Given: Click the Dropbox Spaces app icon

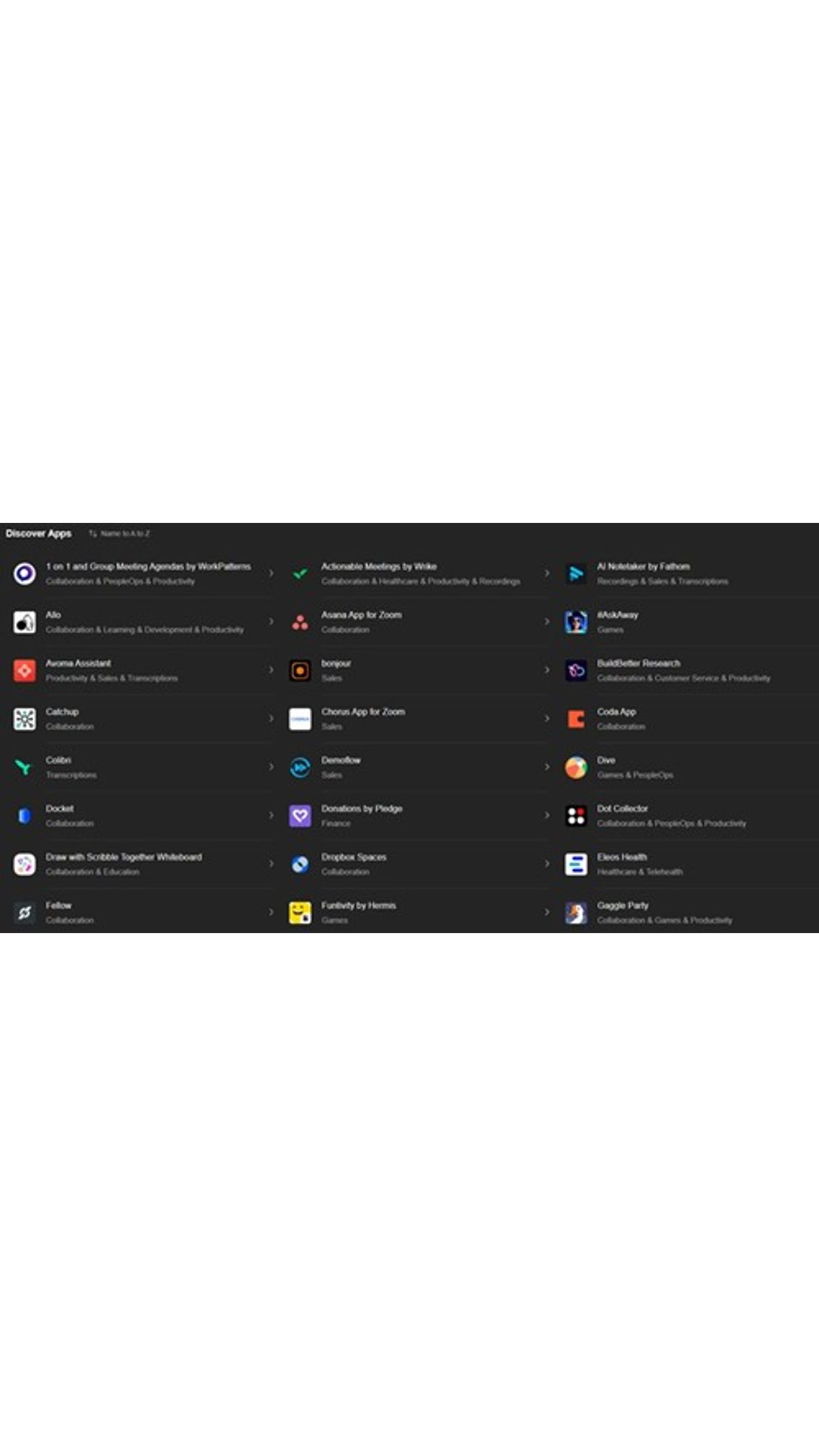Looking at the screenshot, I should tap(299, 864).
